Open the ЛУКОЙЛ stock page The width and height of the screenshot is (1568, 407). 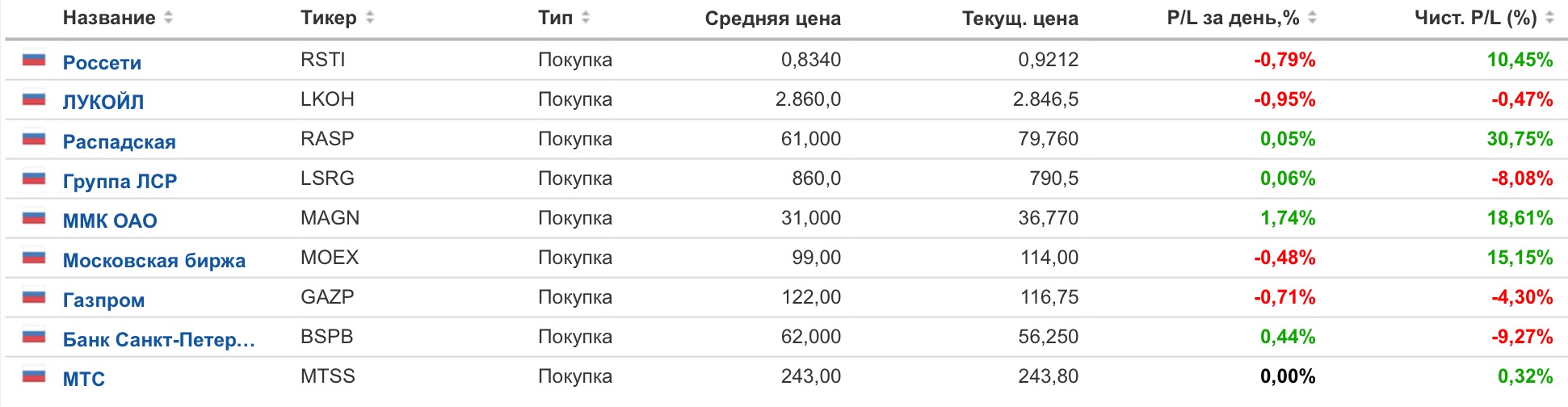tap(103, 102)
